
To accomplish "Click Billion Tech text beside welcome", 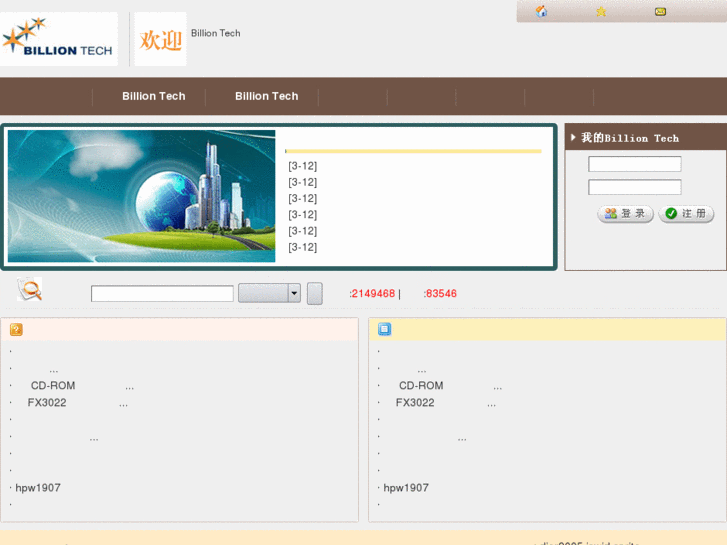I will [x=216, y=33].
